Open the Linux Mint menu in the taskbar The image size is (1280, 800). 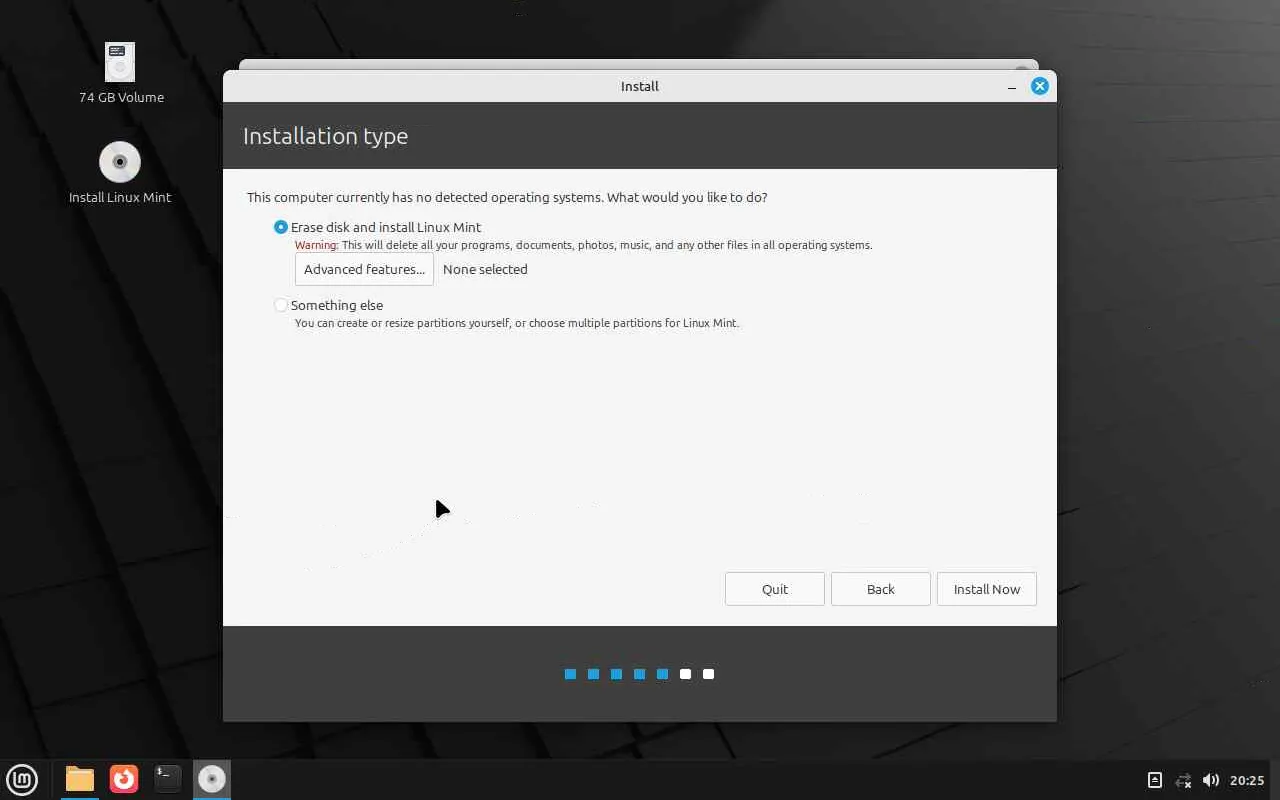pos(22,779)
